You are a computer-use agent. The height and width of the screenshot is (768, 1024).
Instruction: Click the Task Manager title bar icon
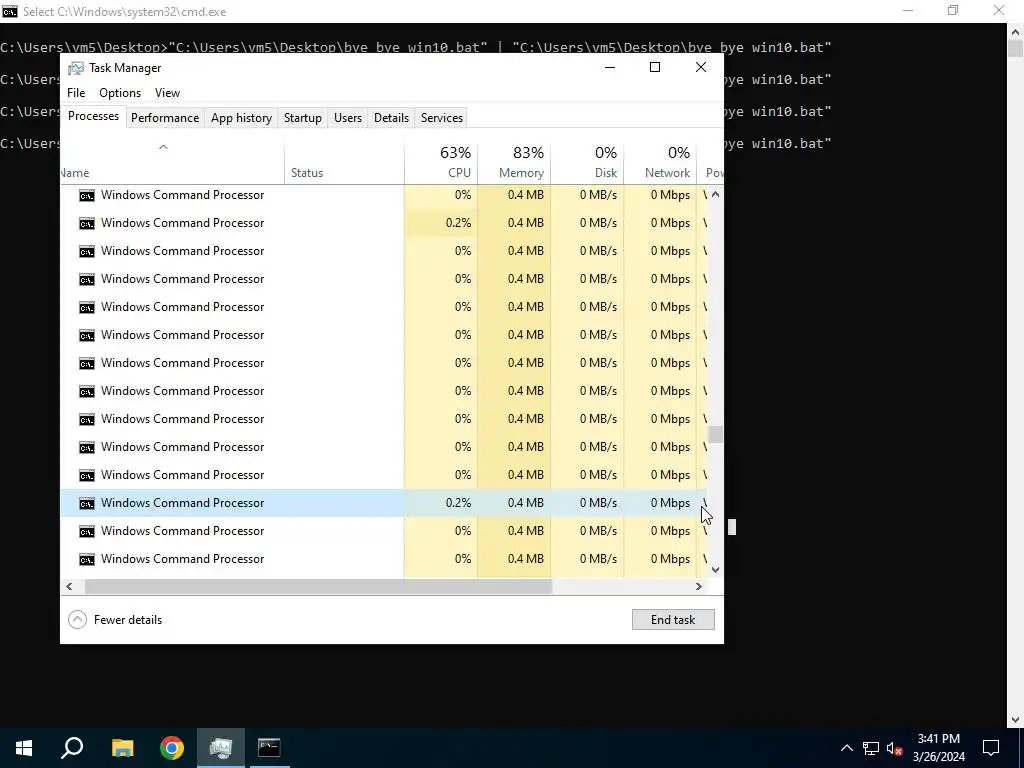pos(76,68)
